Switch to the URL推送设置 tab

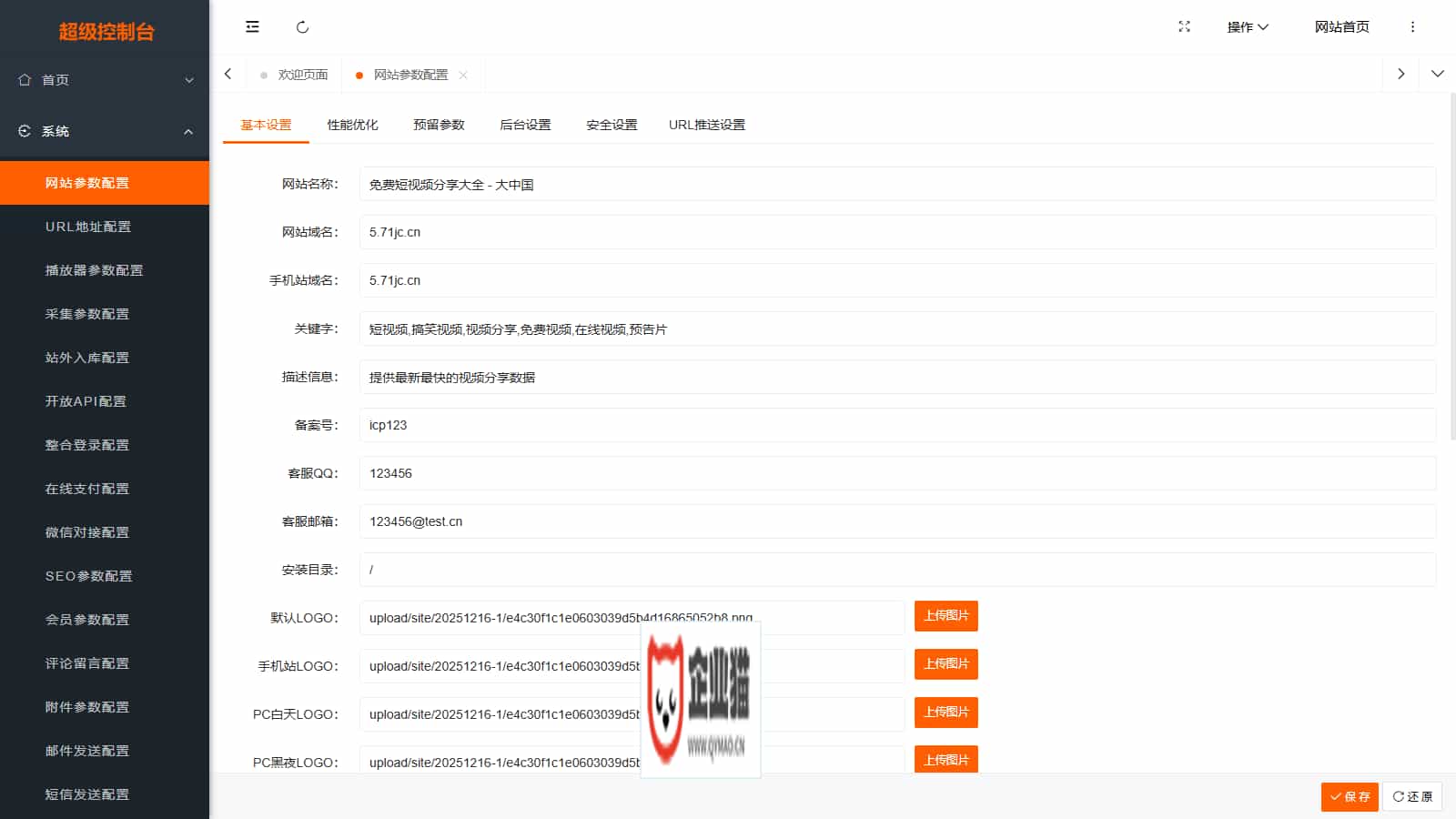[707, 125]
